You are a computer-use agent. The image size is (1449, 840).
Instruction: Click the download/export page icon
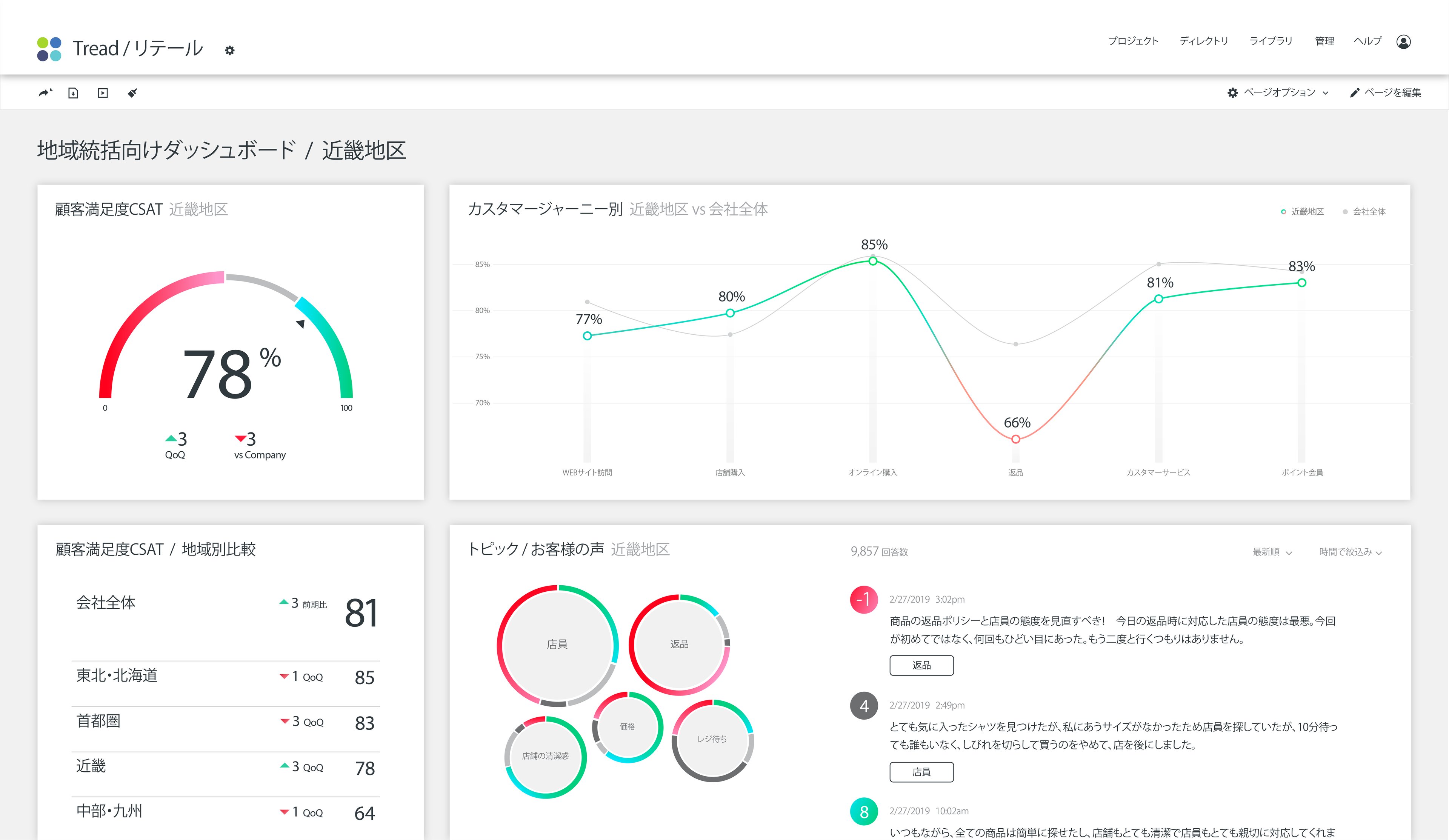pos(73,92)
